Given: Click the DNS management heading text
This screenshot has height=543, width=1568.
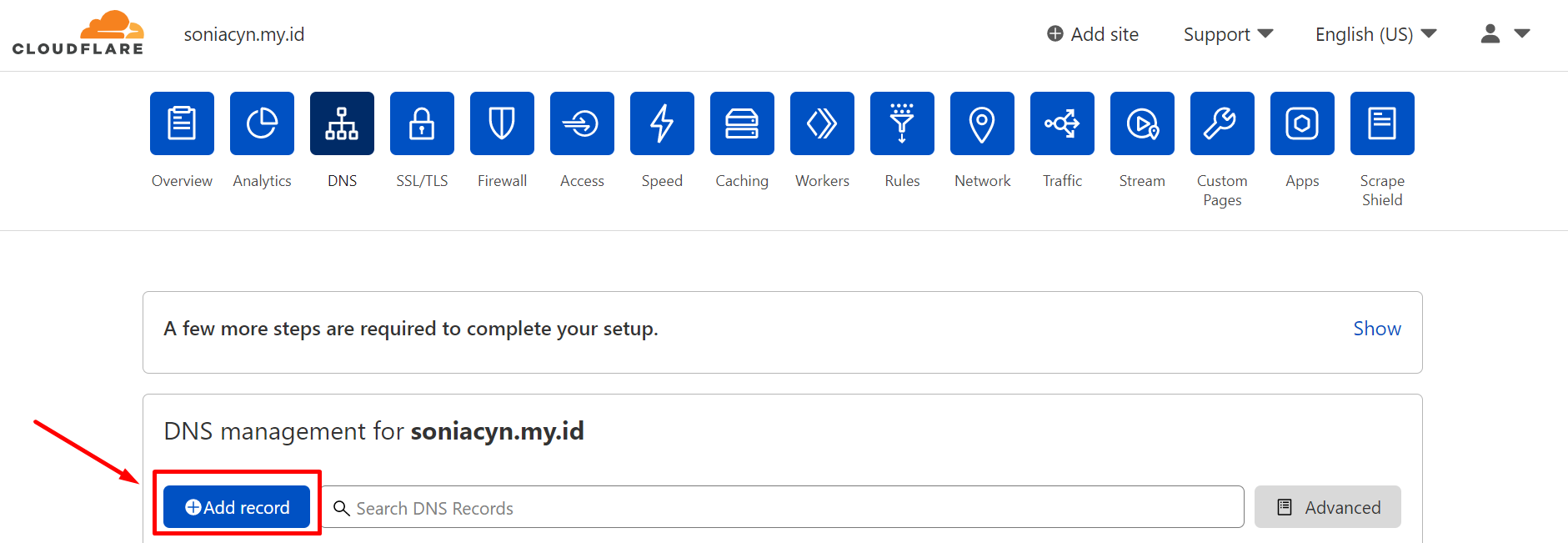Looking at the screenshot, I should pos(373,431).
